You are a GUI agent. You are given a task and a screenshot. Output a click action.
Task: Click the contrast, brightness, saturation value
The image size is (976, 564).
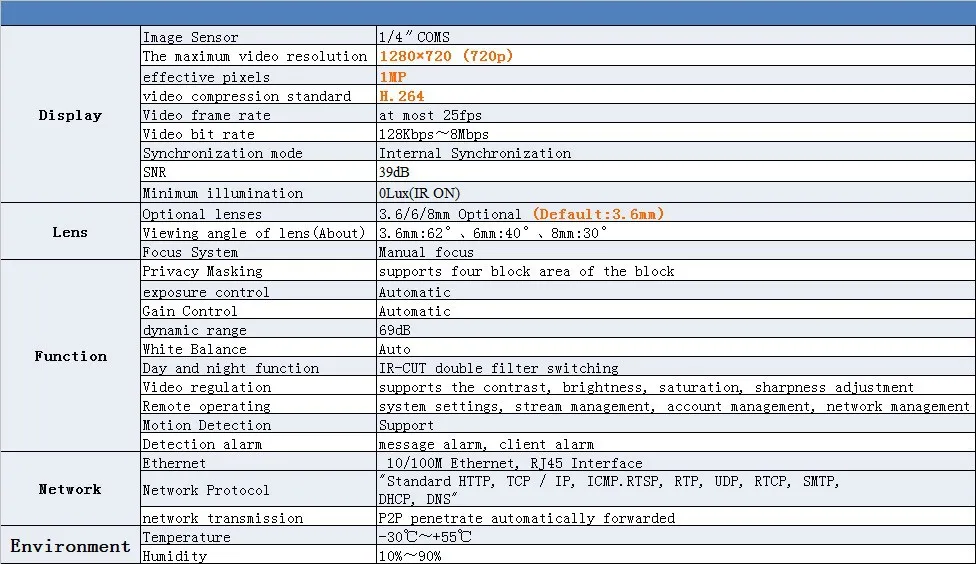(646, 387)
